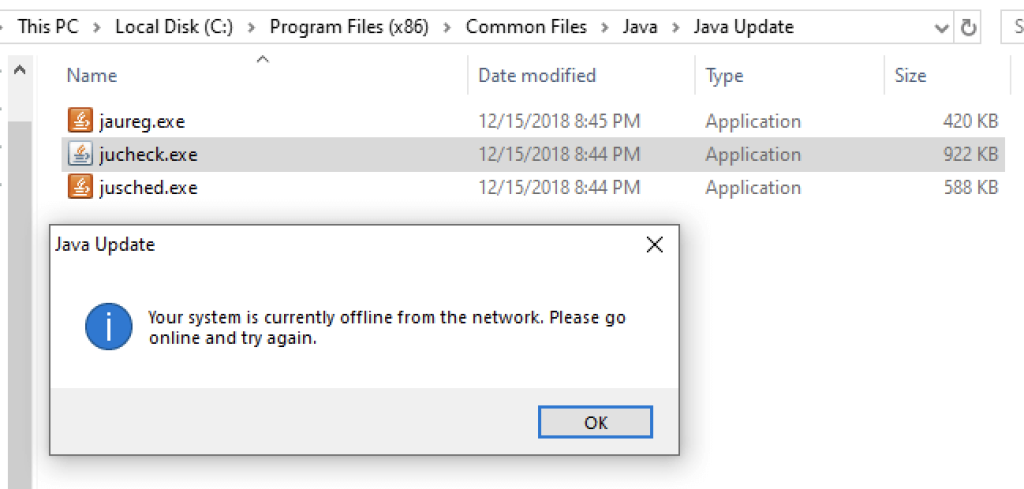
Task: Click the jucheck.exe file icon
Action: [x=80, y=154]
